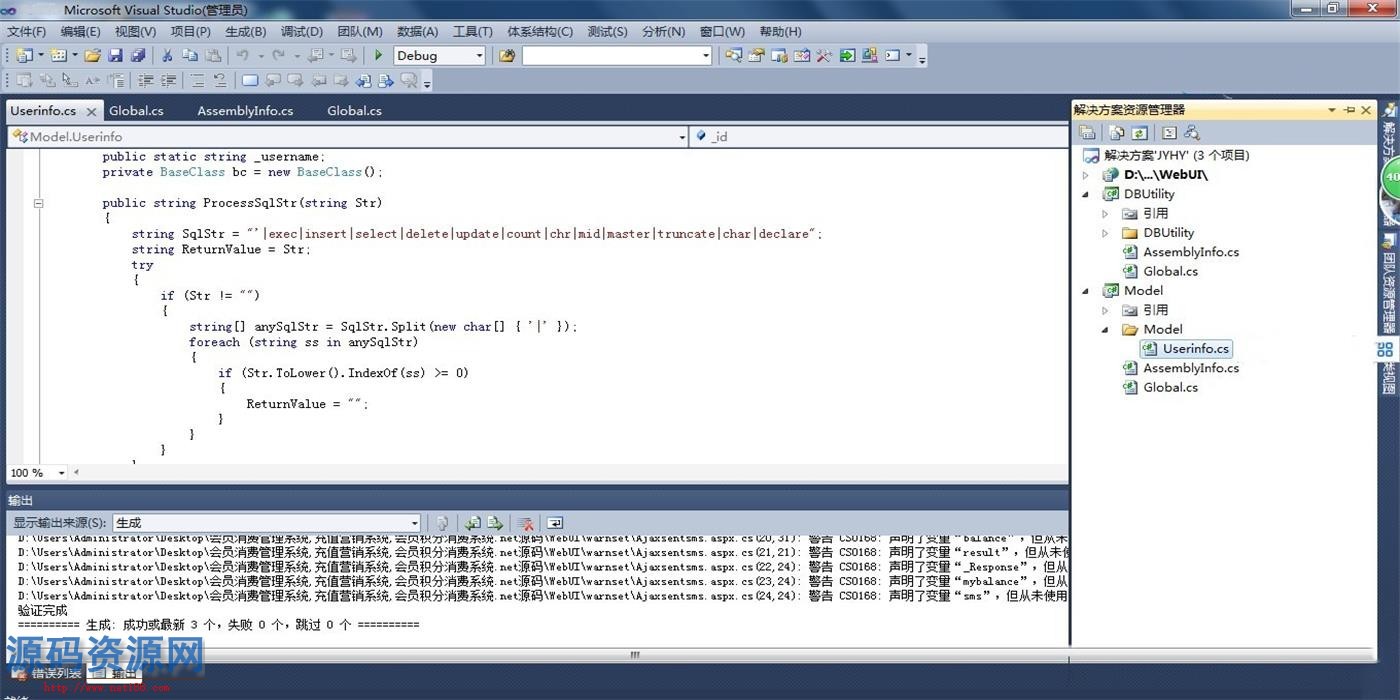
Task: Open the Model.Userinfo class dropdown
Action: coord(682,136)
